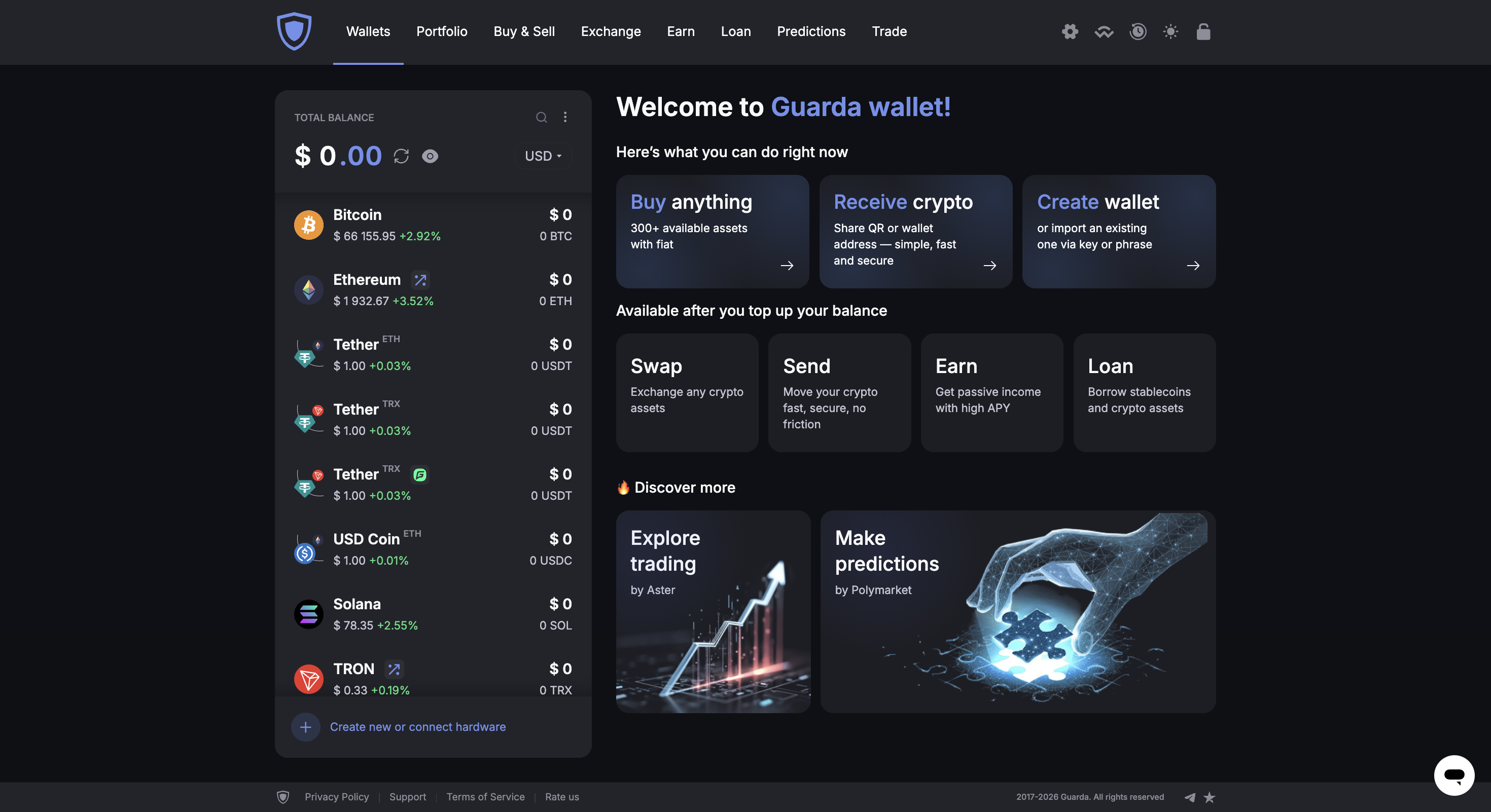Open the Send card
1491x812 pixels.
[839, 393]
